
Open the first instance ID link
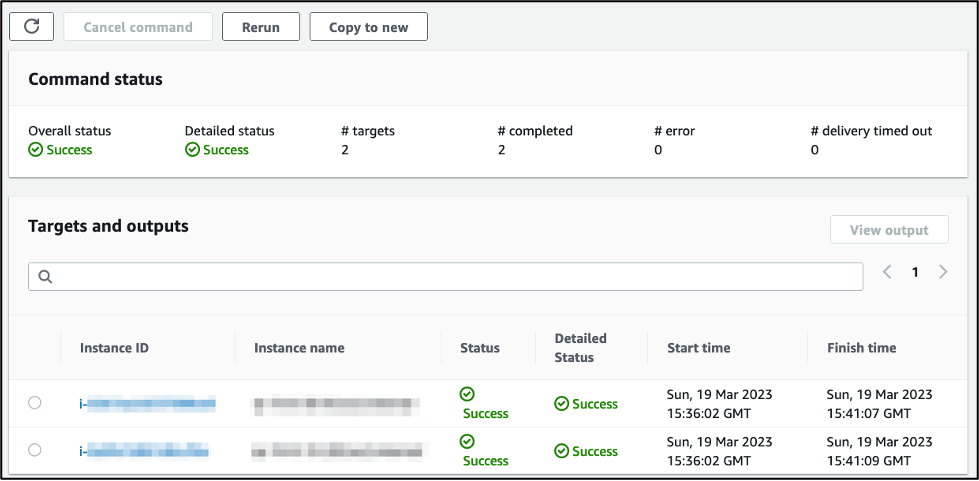(147, 404)
